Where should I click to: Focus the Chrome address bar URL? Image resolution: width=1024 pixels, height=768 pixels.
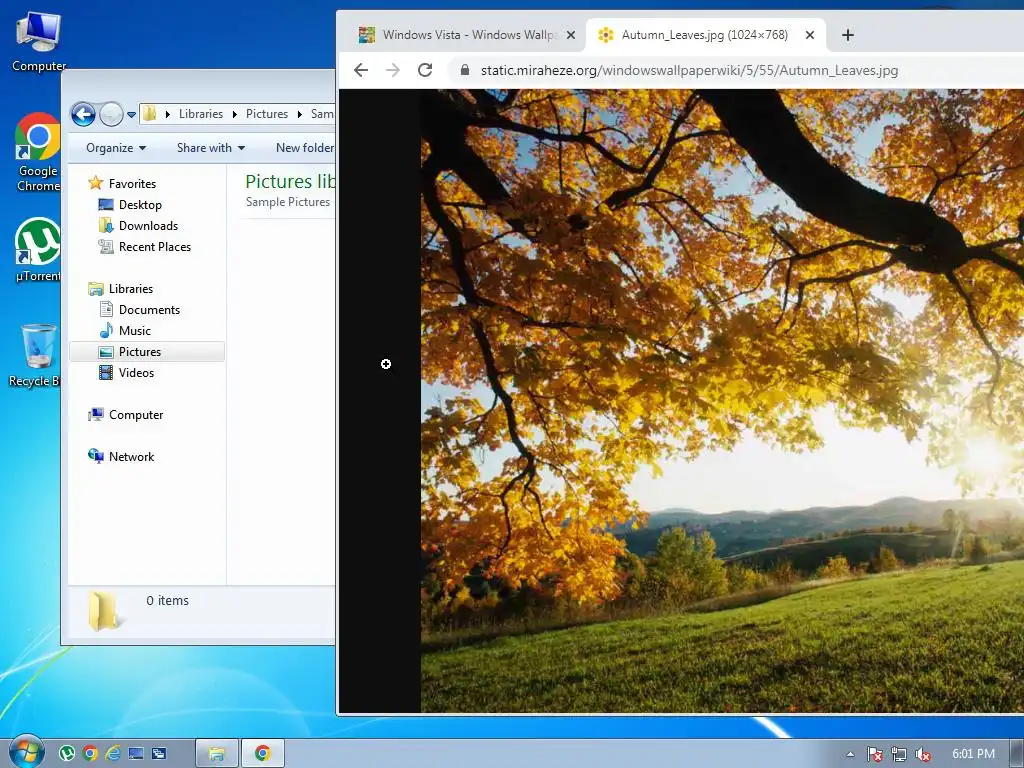pyautogui.click(x=689, y=70)
